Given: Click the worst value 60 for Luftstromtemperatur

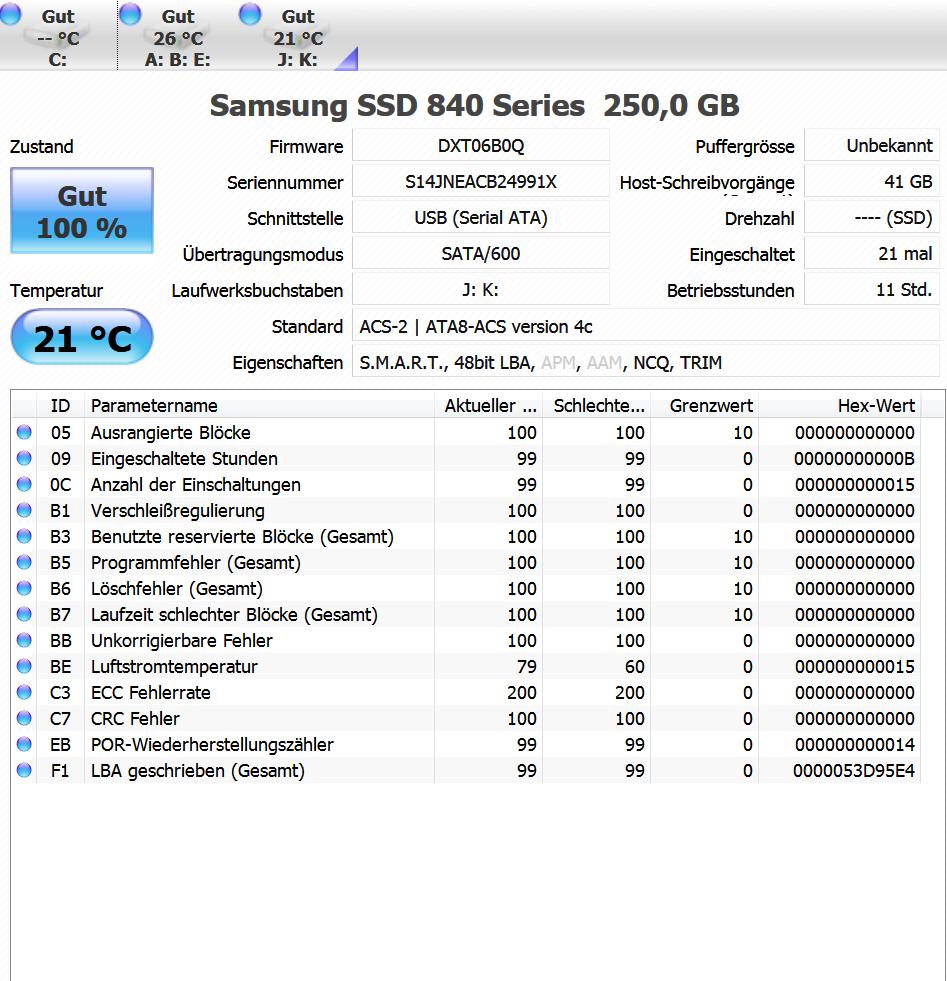Looking at the screenshot, I should [x=635, y=666].
